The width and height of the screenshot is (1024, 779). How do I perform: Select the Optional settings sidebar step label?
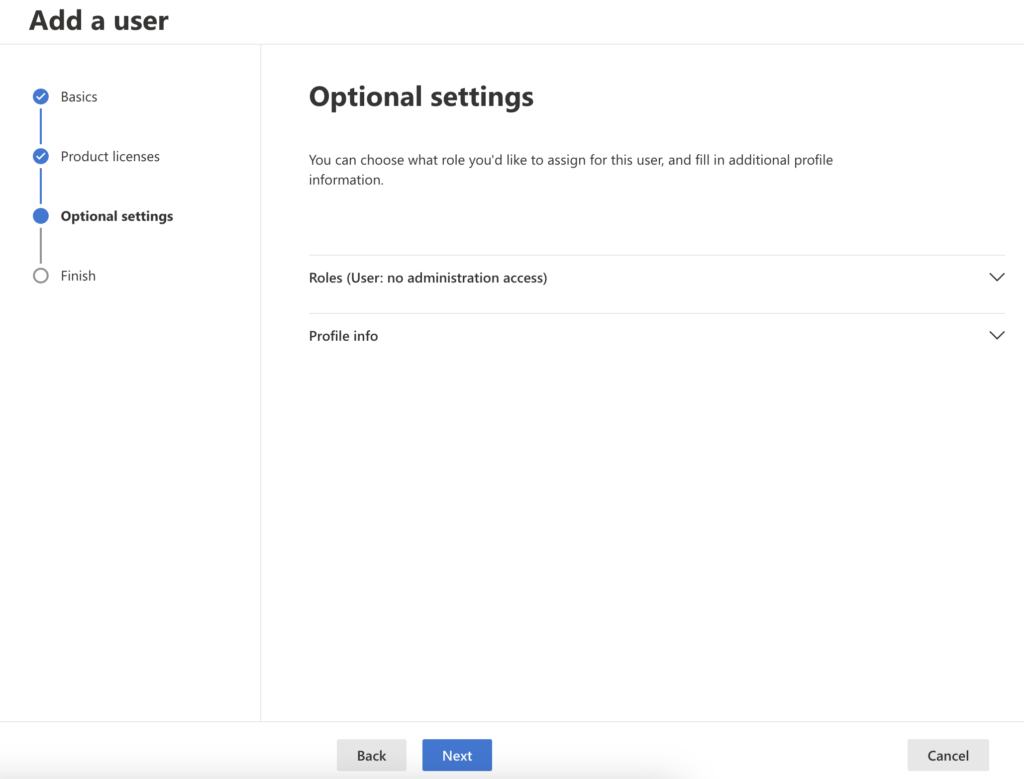click(x=117, y=216)
